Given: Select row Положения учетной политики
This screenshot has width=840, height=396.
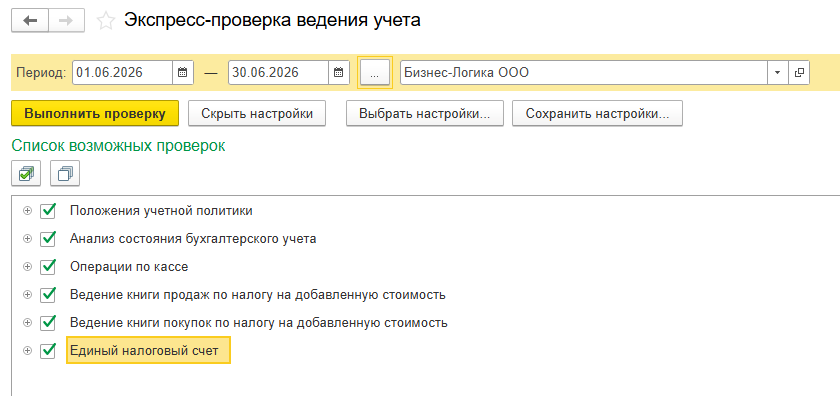Looking at the screenshot, I should pyautogui.click(x=161, y=211).
